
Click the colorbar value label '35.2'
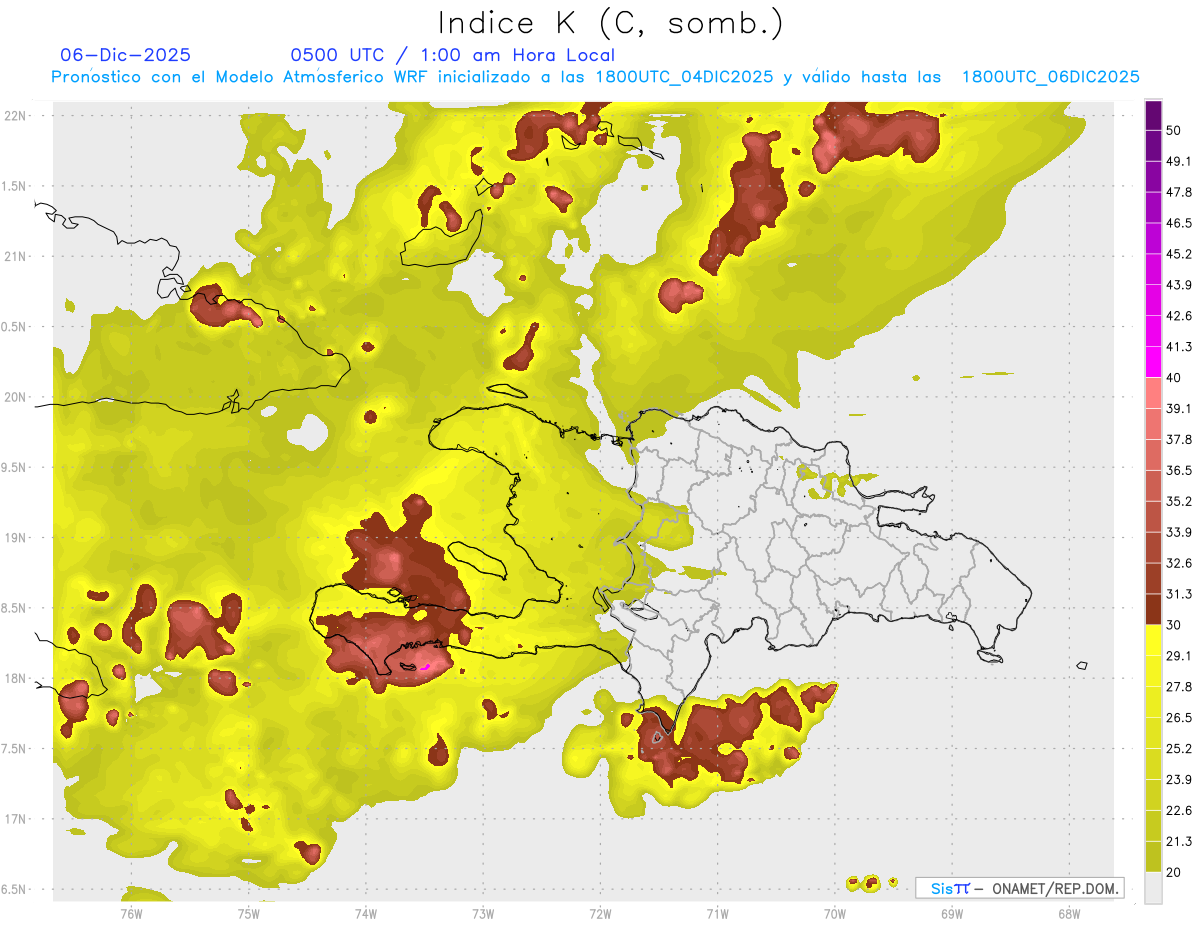1178,501
